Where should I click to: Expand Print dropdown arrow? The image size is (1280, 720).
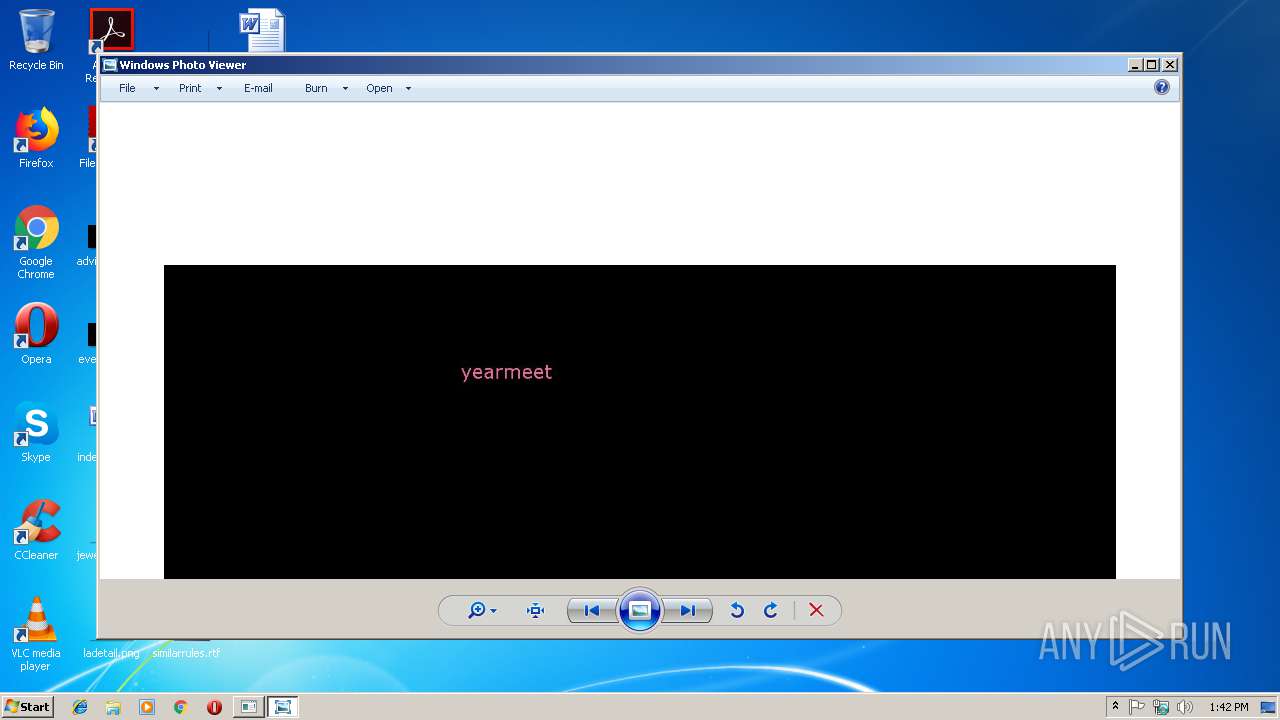pos(219,88)
